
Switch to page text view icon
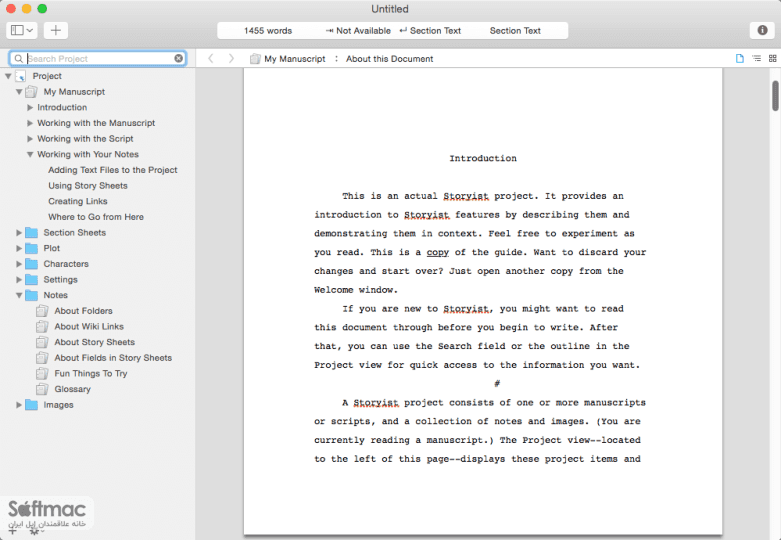coord(740,58)
